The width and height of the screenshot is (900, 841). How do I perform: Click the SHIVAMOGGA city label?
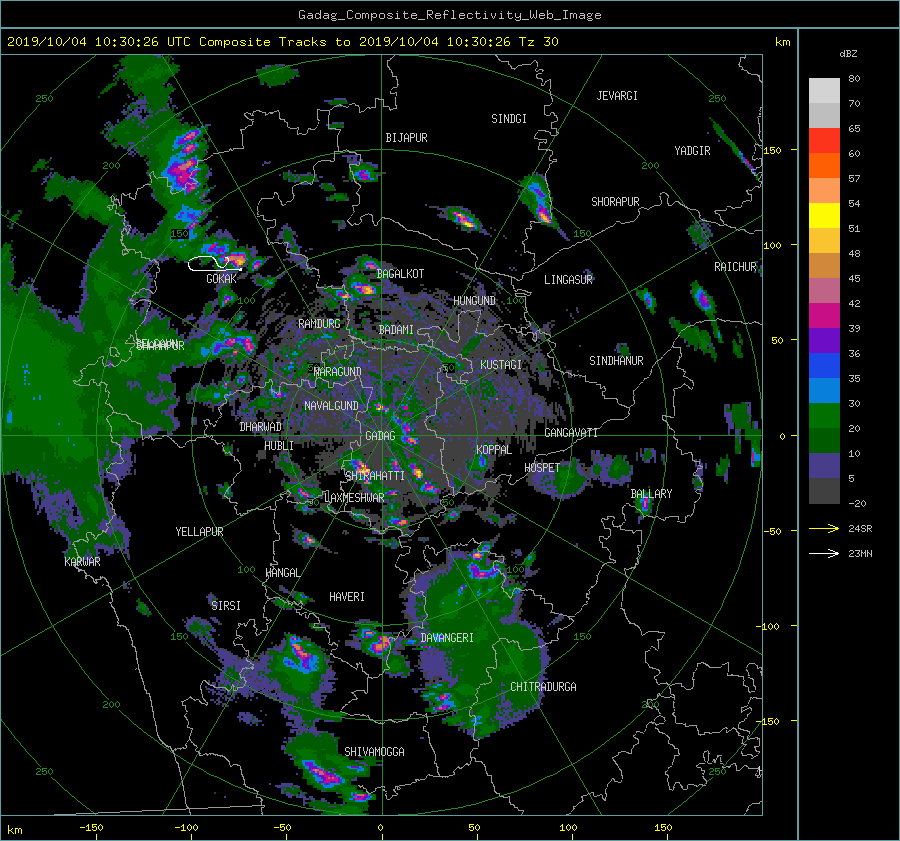374,752
